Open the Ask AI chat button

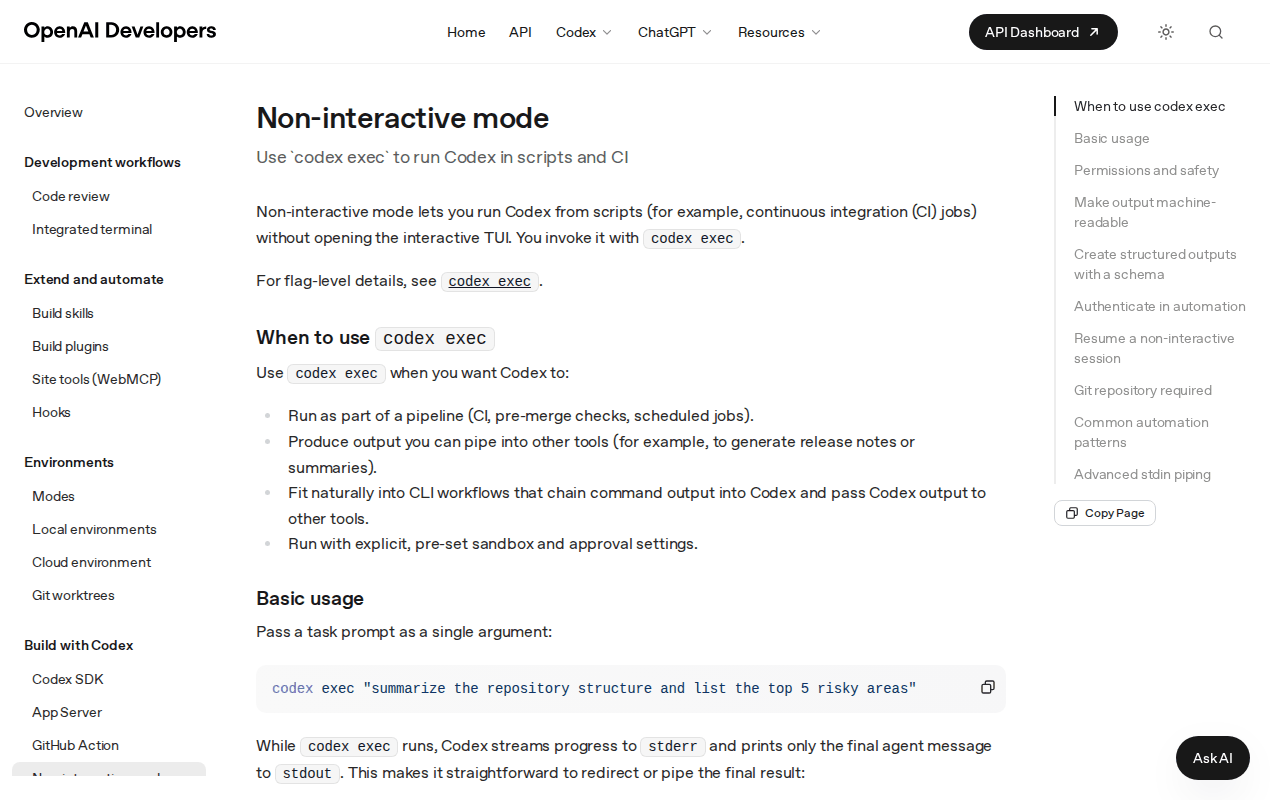[x=1213, y=758]
